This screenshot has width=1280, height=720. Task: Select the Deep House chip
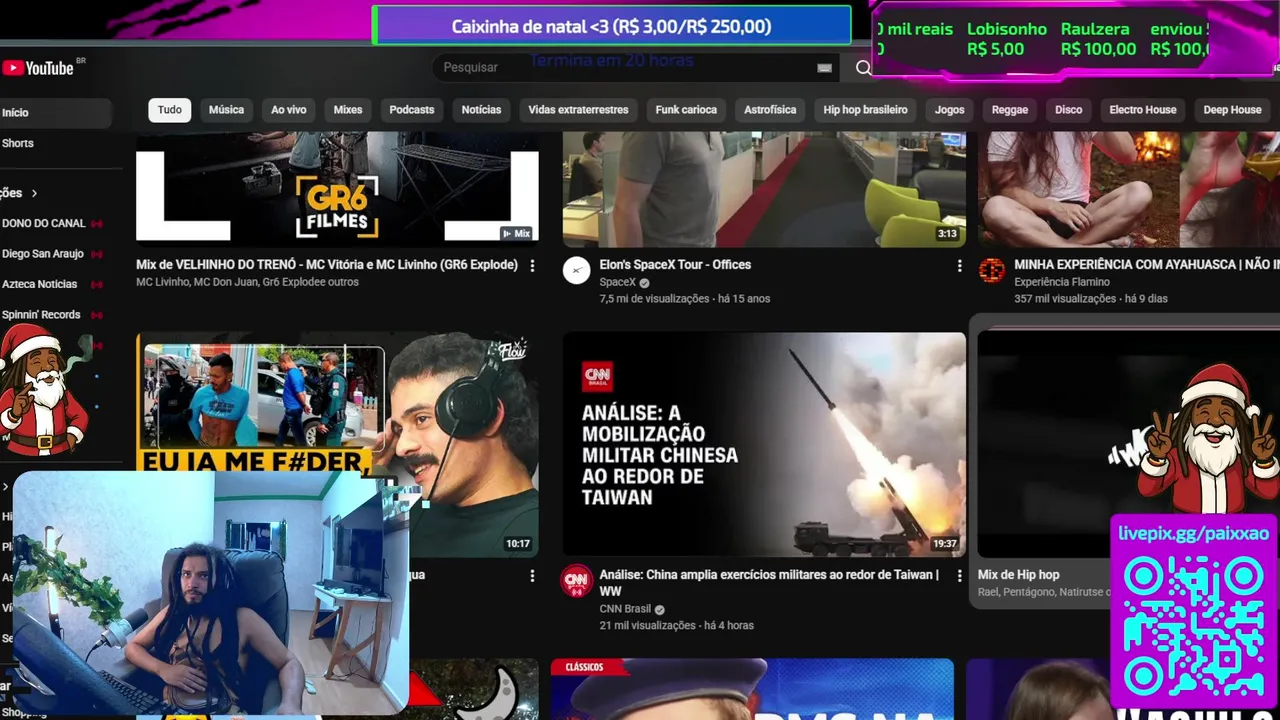(x=1232, y=110)
